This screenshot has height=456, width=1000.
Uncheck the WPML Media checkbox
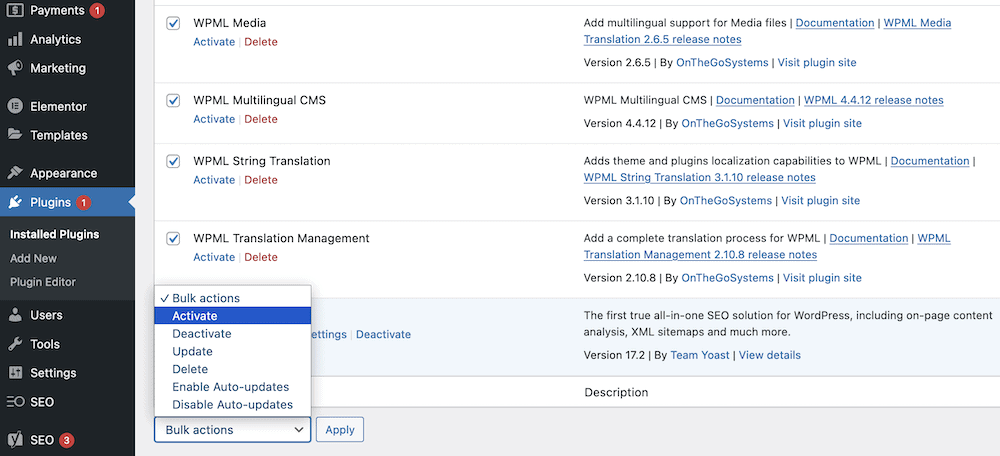click(173, 22)
